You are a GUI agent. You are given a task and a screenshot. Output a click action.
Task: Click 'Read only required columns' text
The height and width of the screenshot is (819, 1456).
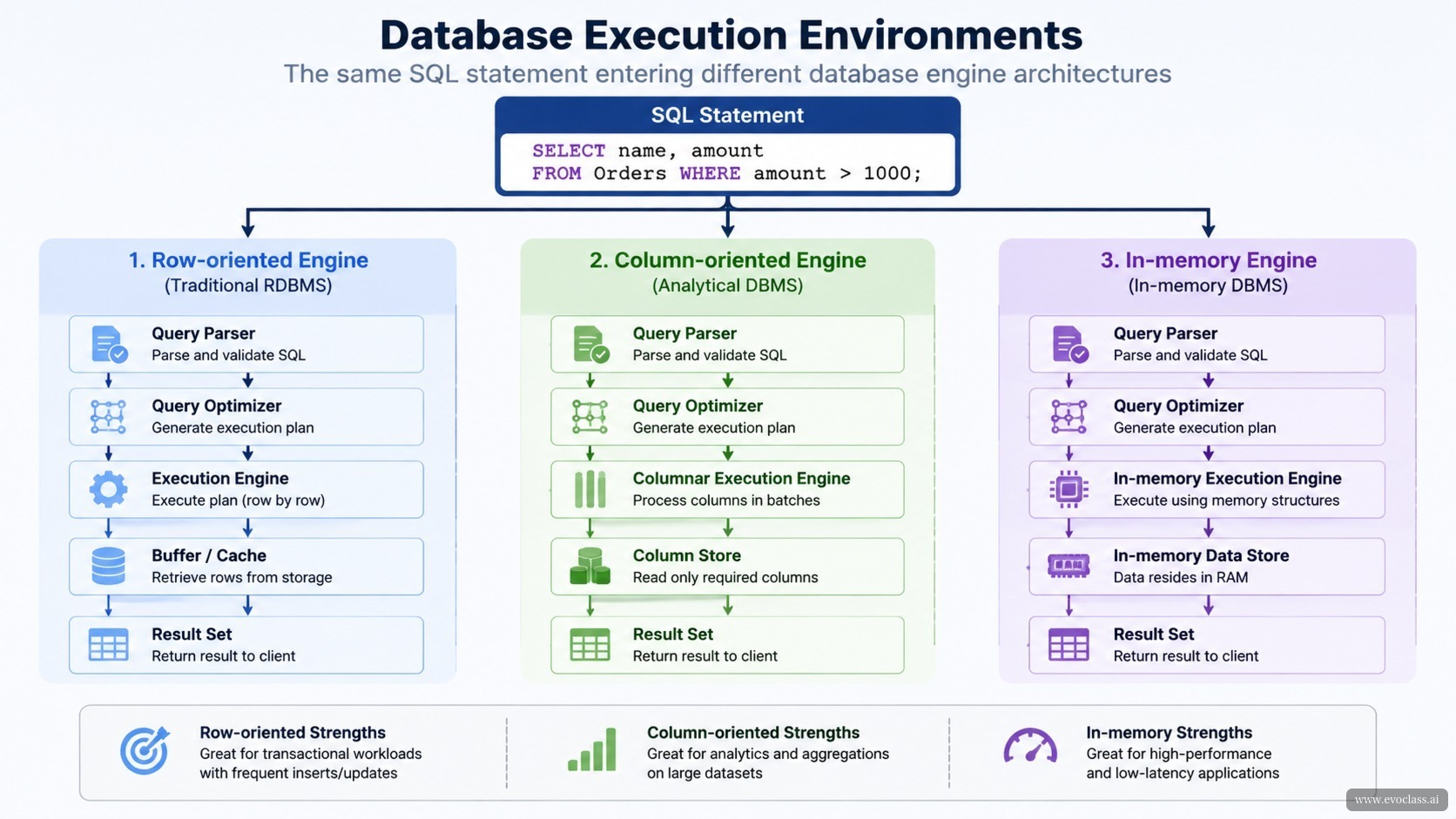[x=725, y=577]
